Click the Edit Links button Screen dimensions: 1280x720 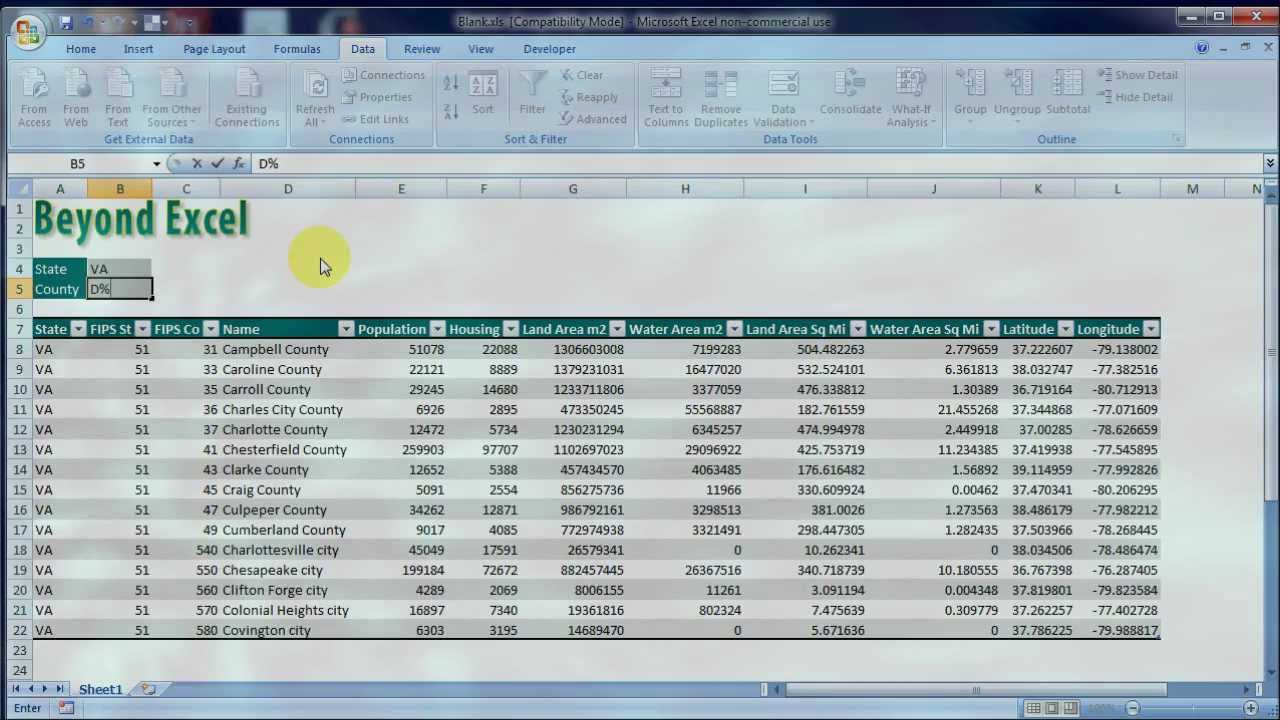[x=375, y=119]
